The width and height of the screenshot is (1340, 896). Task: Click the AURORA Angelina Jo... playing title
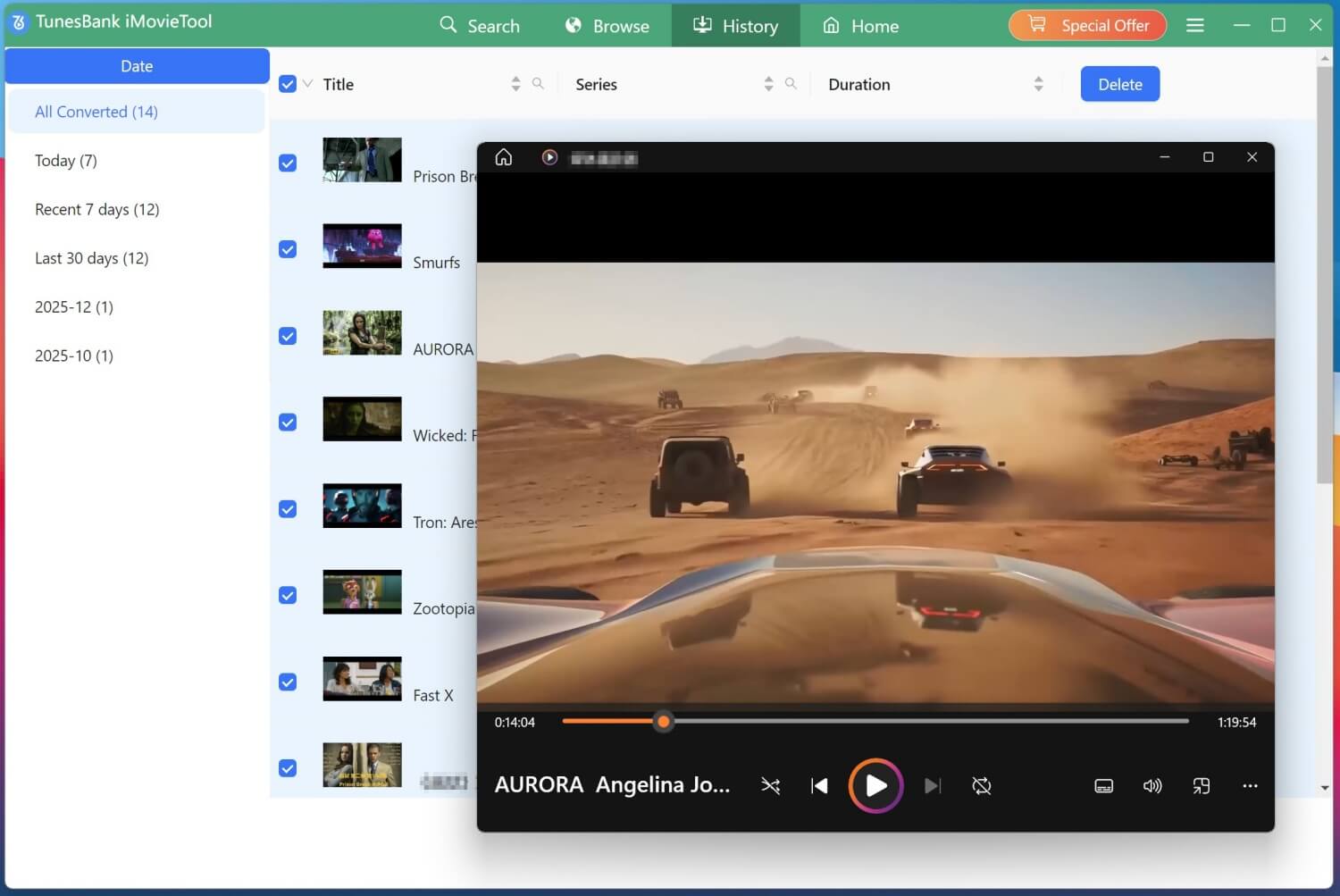click(x=613, y=784)
